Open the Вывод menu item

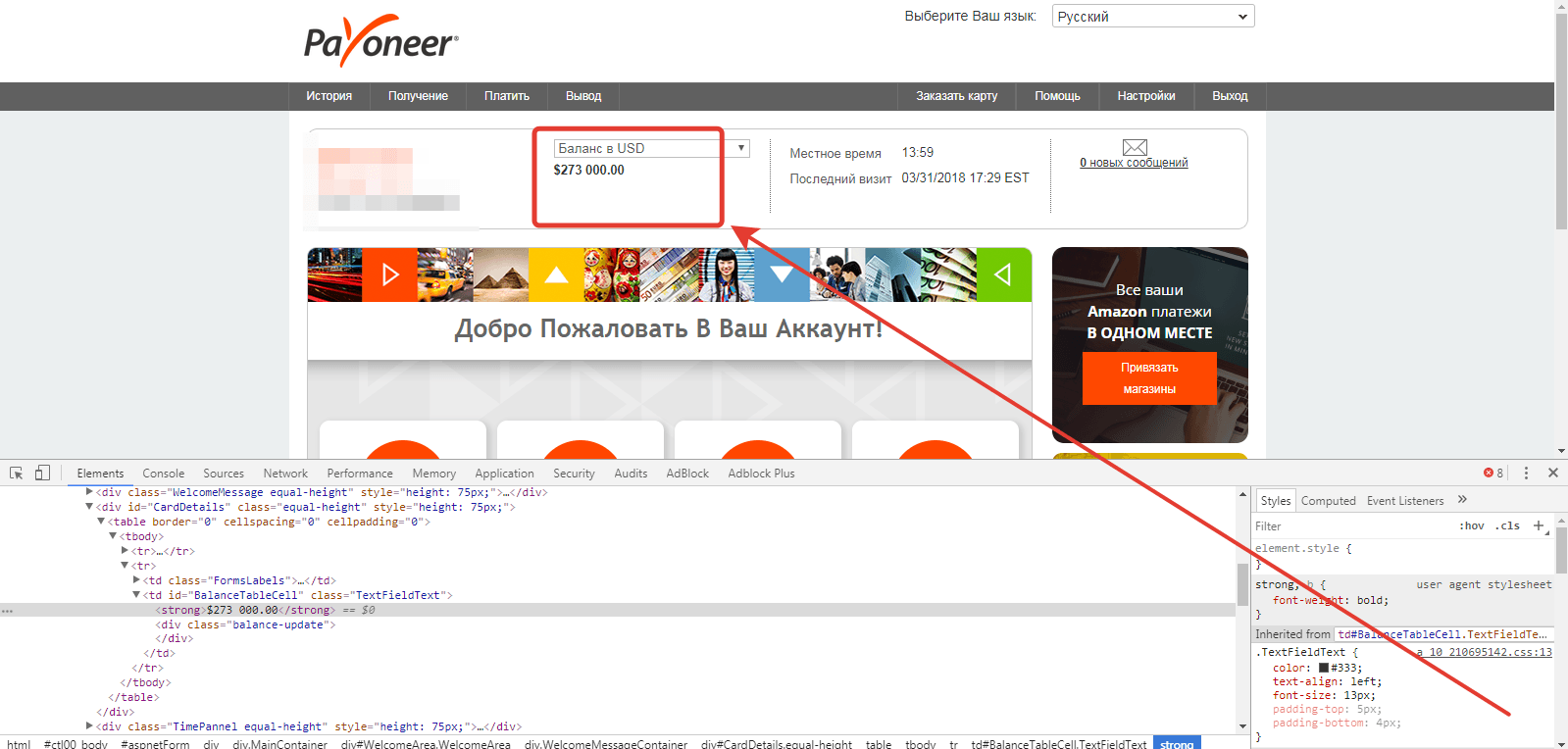coord(583,96)
